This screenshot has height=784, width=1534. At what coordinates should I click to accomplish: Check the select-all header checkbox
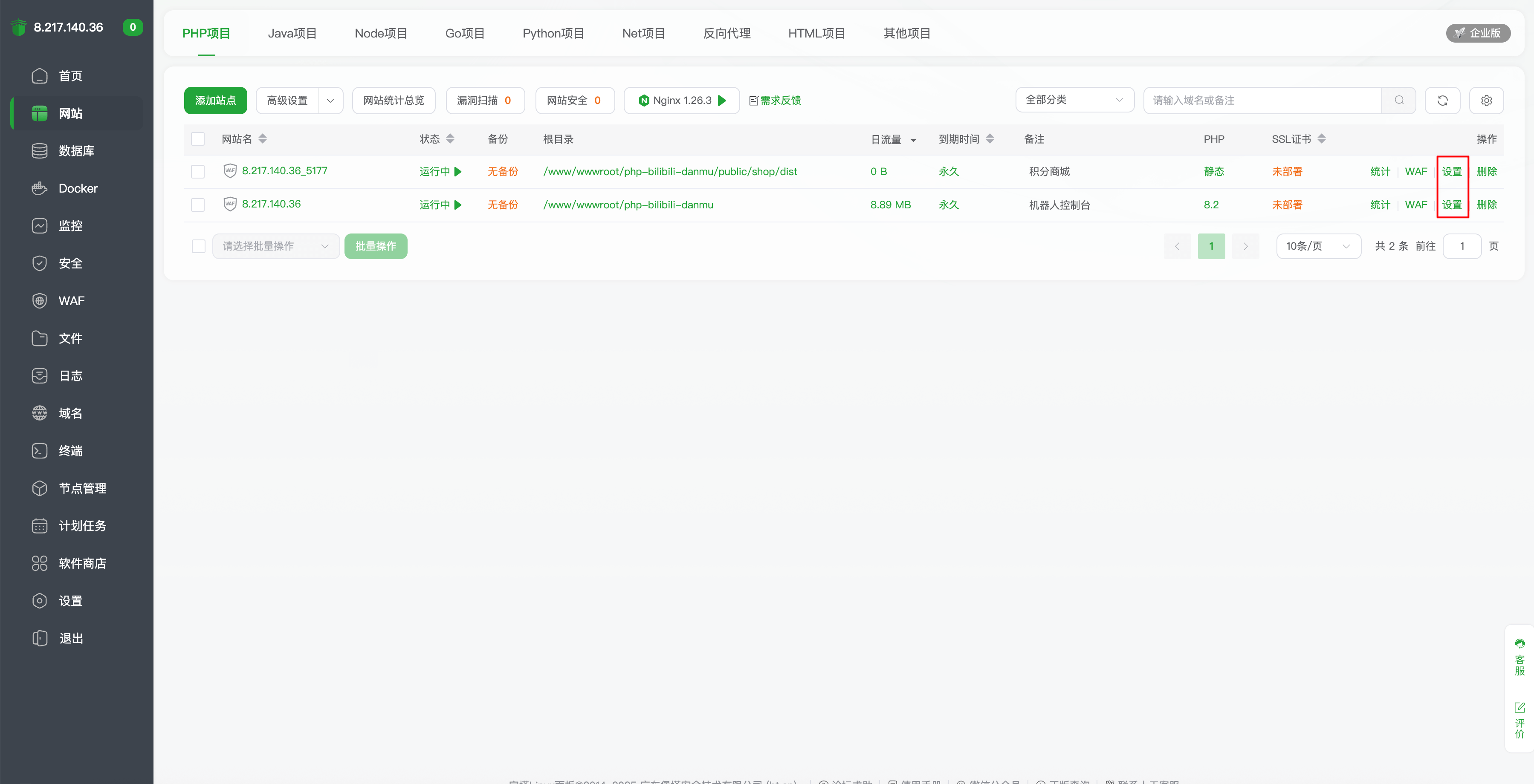pyautogui.click(x=198, y=139)
